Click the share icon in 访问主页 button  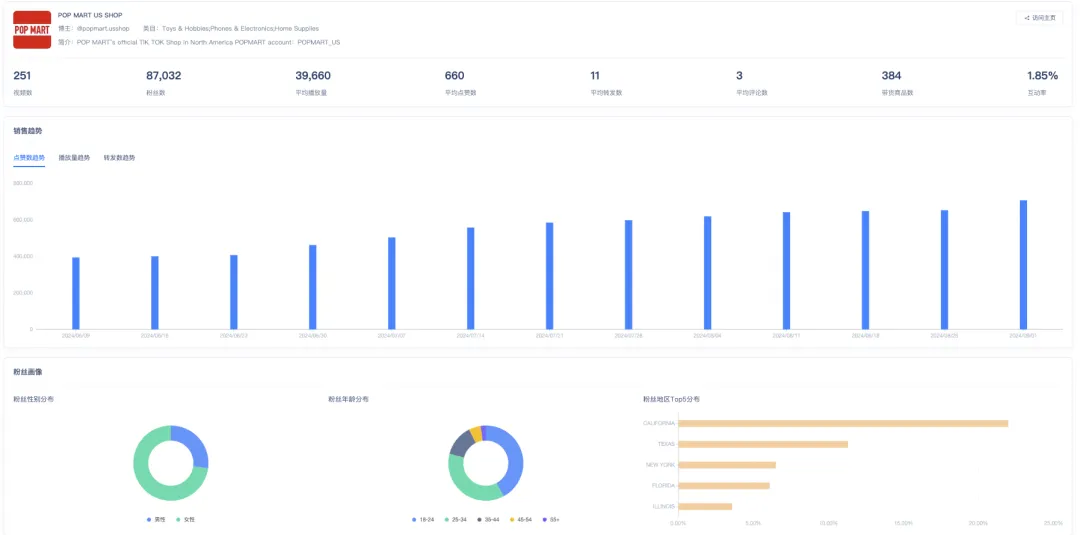[1027, 18]
